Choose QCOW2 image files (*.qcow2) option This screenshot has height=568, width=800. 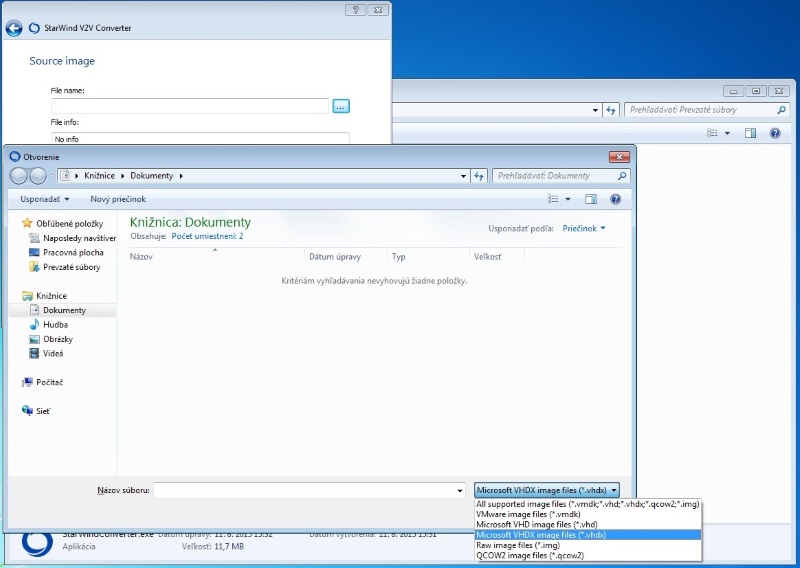click(x=588, y=555)
